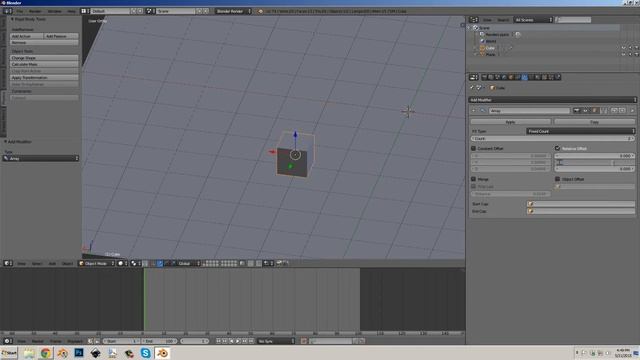
Task: Jump to first frame in timeline controls
Action: [218, 341]
